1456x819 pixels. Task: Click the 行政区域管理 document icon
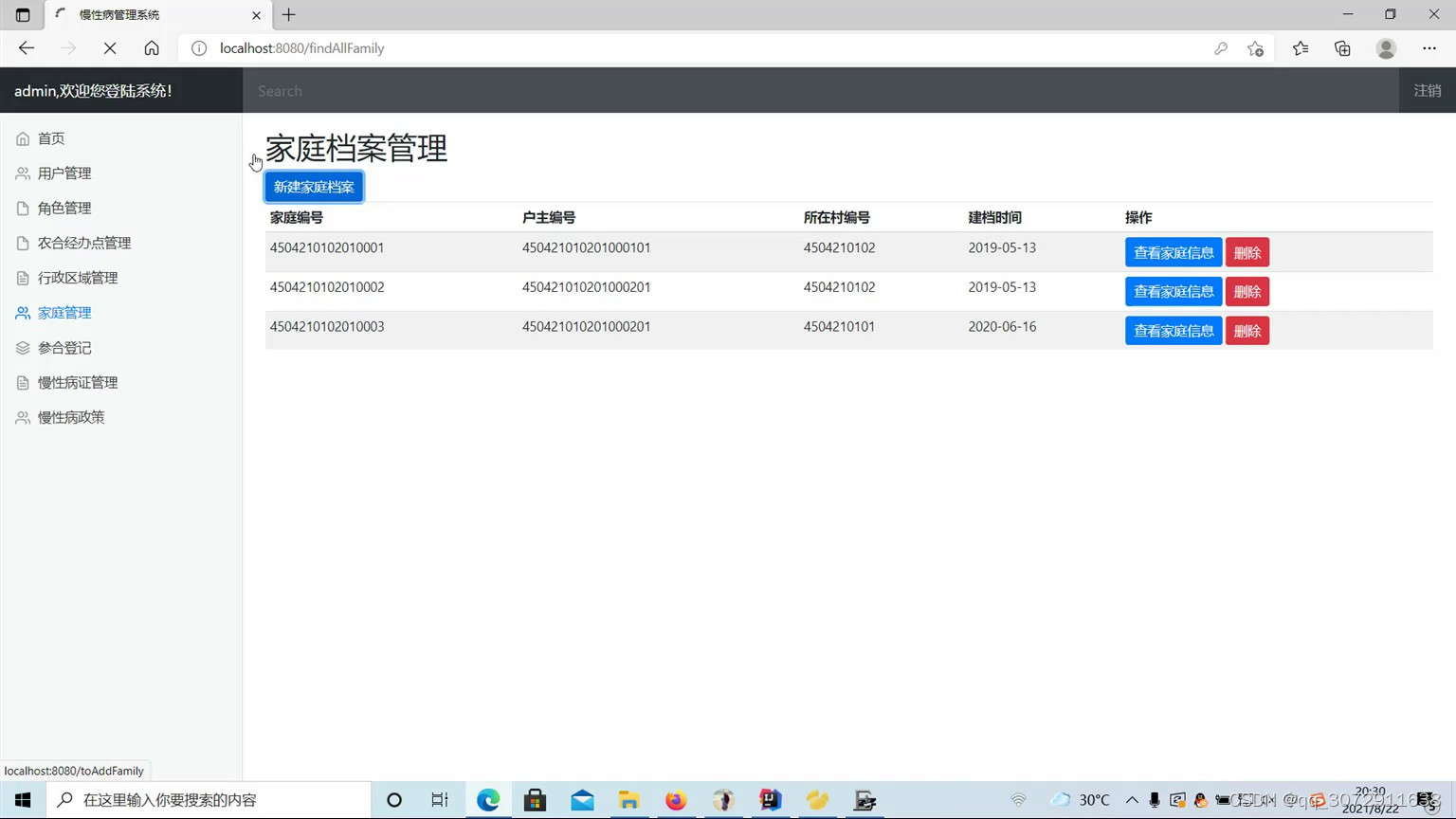tap(23, 278)
